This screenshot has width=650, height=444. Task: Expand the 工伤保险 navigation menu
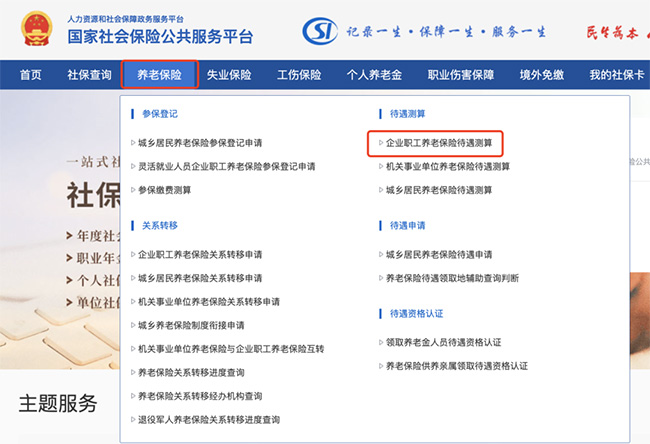click(299, 75)
